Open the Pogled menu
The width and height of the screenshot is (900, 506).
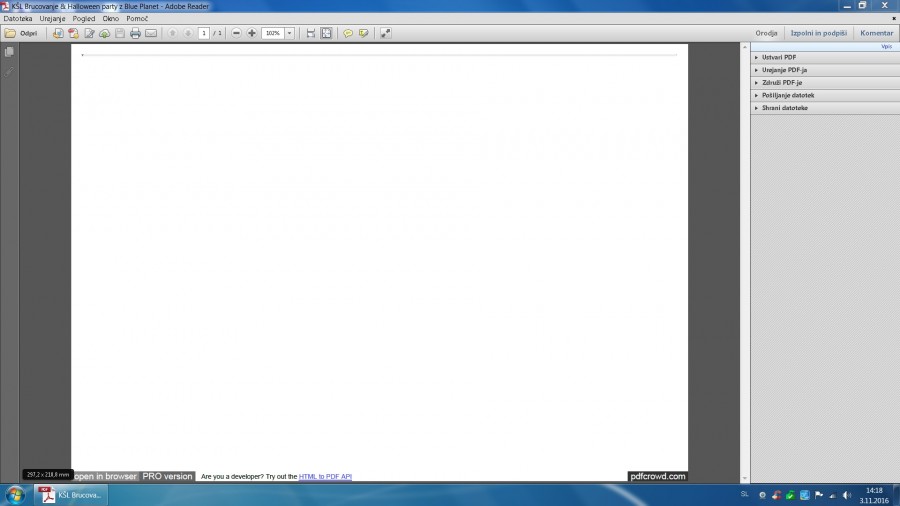tap(84, 19)
